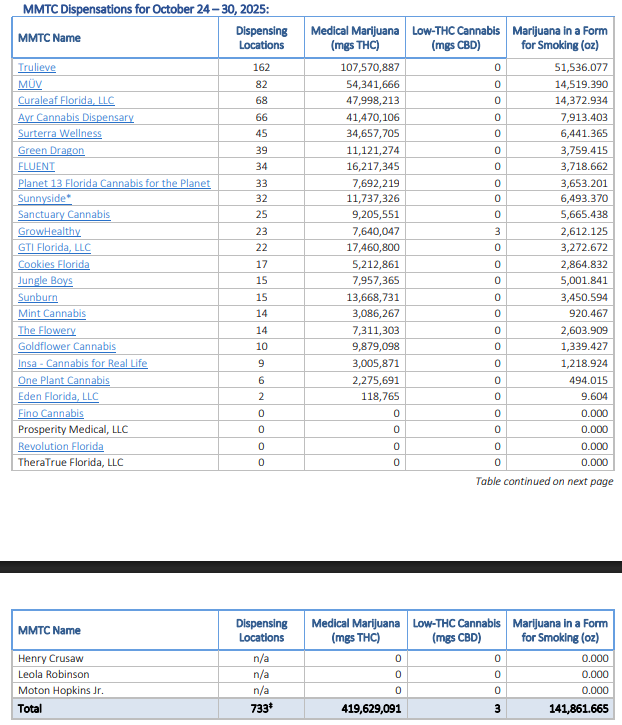Click the 'Table continued on next page' note
This screenshot has height=725, width=622.
point(544,482)
